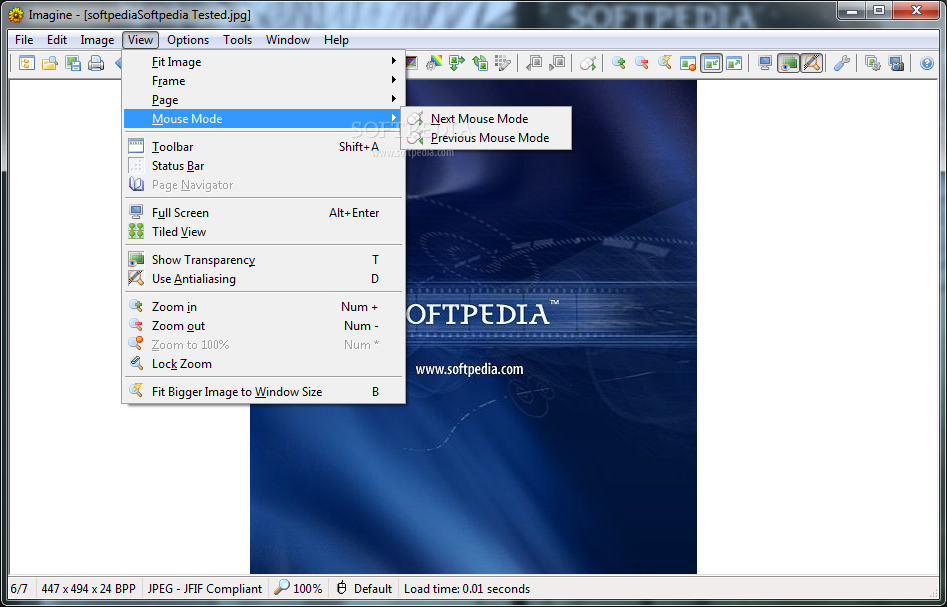Expand the Page submenu
The height and width of the screenshot is (607, 947).
tap(264, 100)
